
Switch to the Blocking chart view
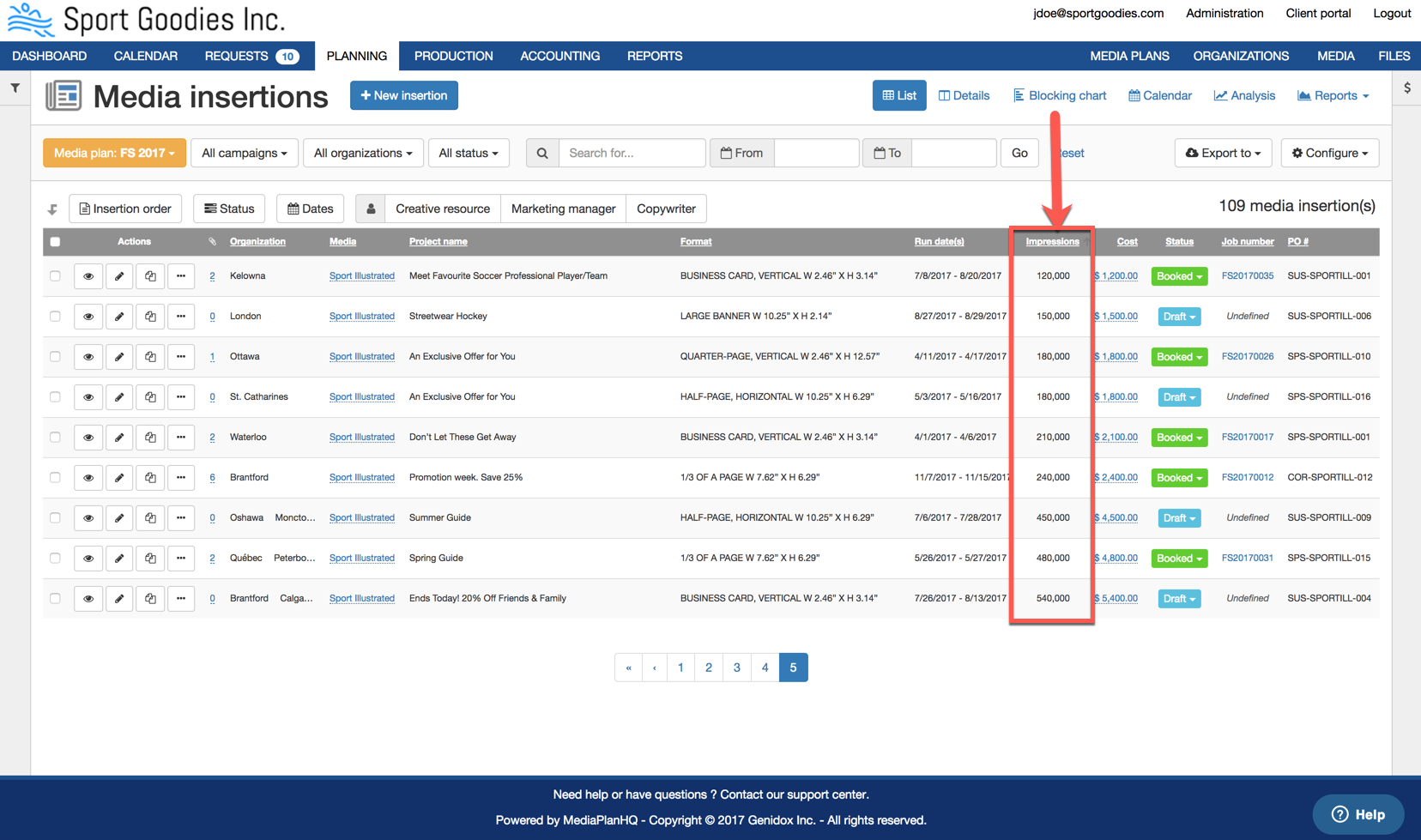pos(1060,95)
